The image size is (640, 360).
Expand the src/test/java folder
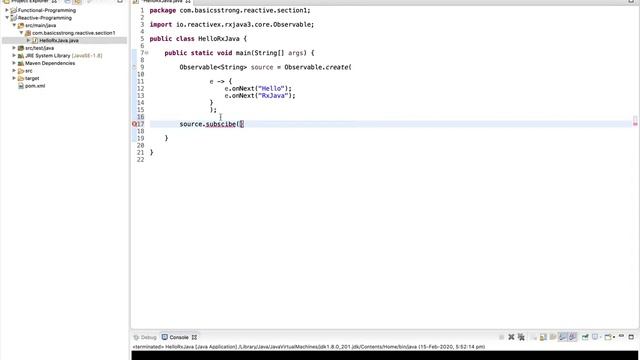[14, 48]
